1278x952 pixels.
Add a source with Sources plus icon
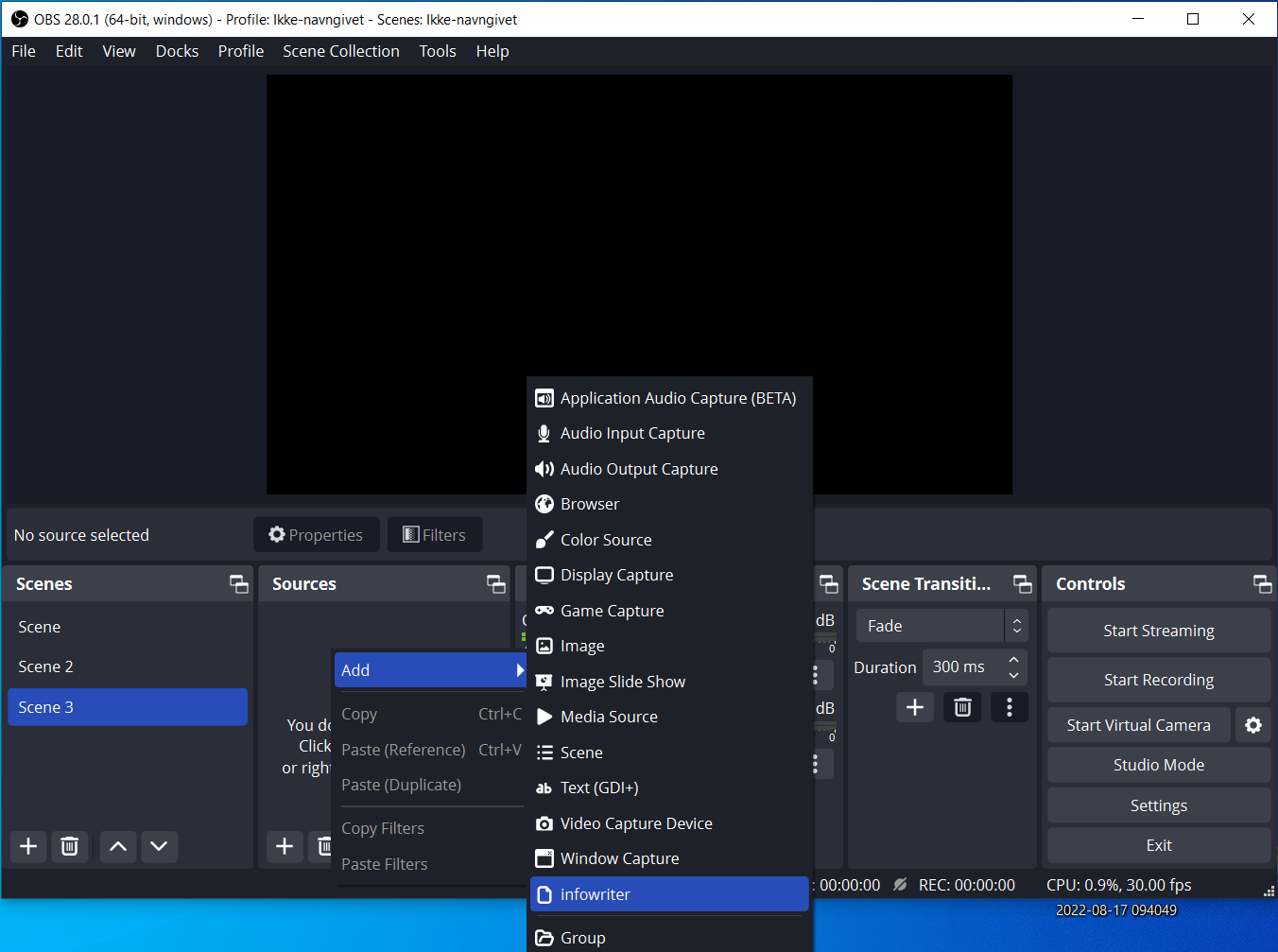[x=285, y=846]
